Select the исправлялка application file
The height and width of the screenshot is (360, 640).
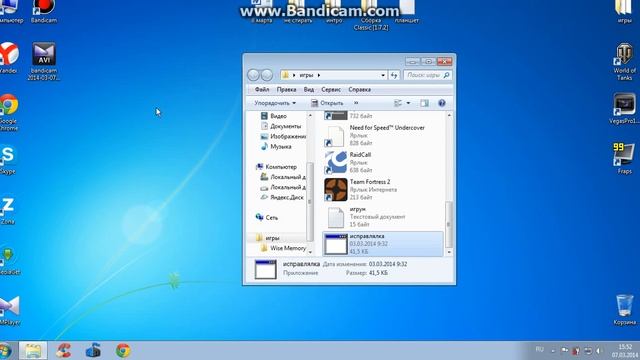coord(383,244)
